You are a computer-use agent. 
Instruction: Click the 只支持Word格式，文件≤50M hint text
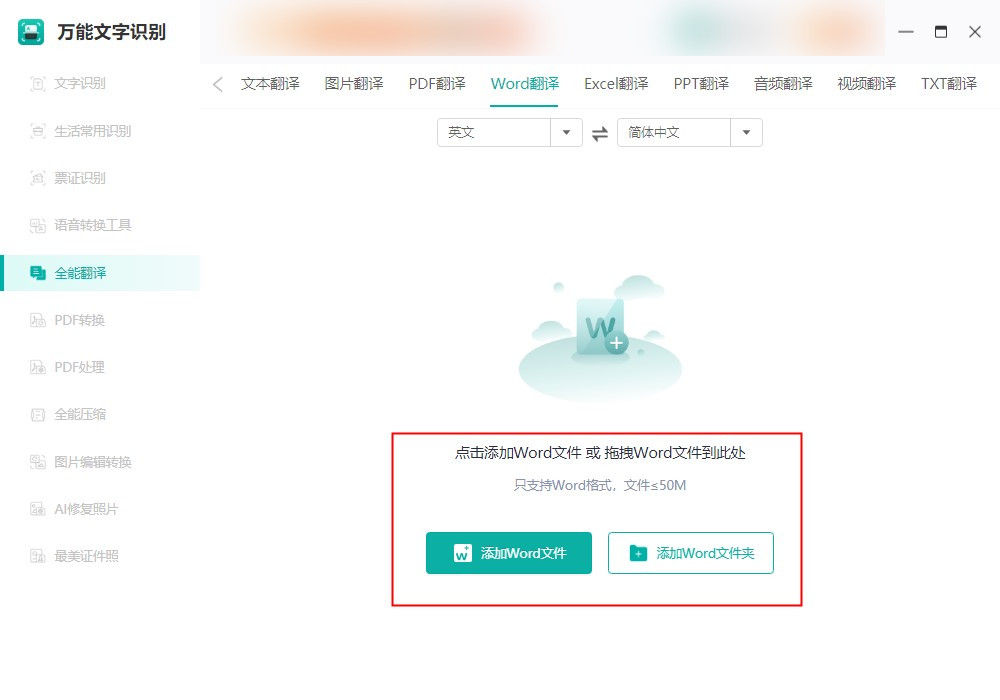pos(599,486)
